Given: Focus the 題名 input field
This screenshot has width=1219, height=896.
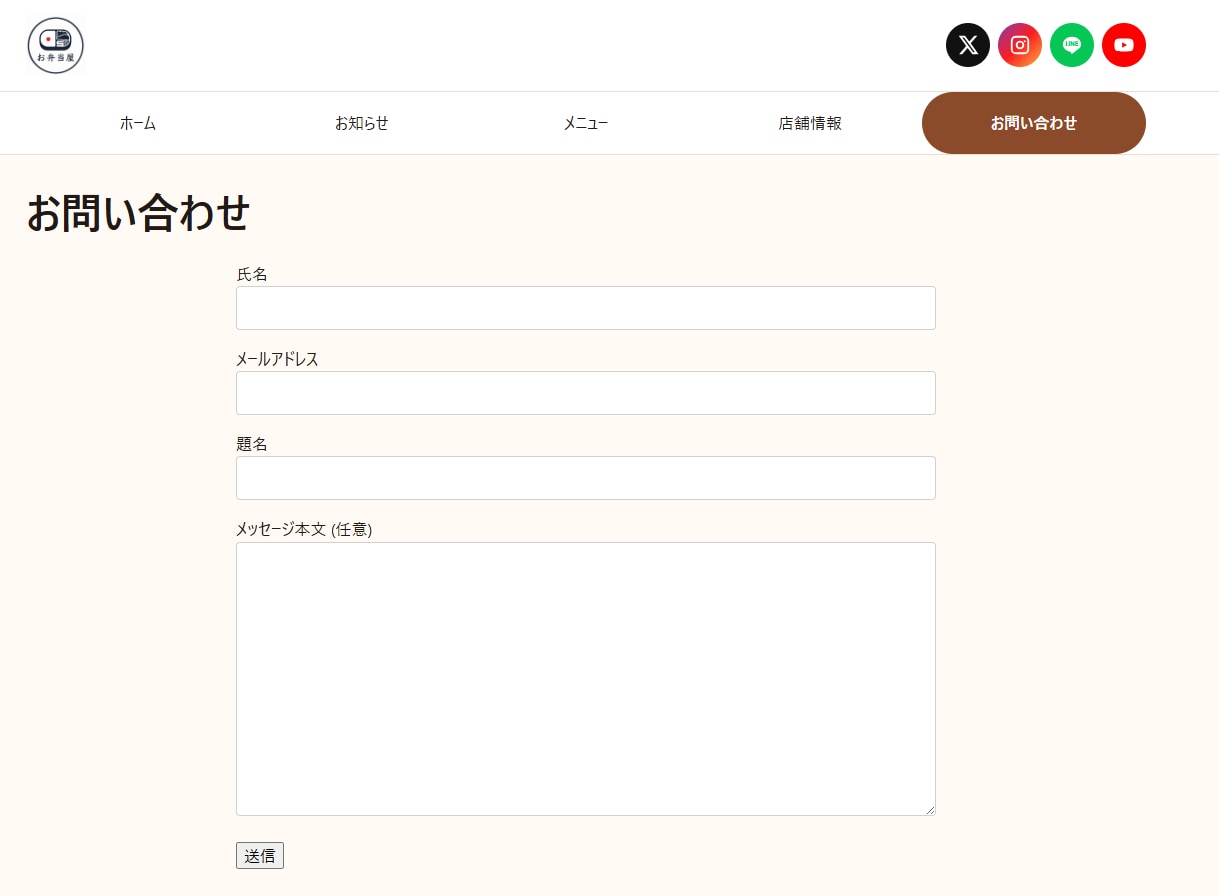Looking at the screenshot, I should [586, 478].
